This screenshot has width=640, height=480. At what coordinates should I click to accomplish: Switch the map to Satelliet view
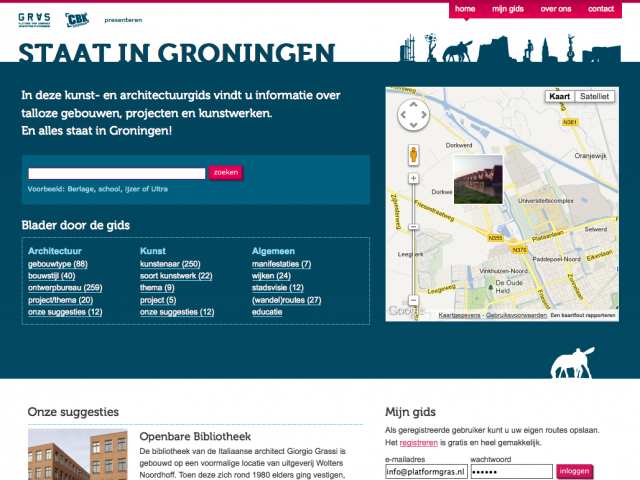[594, 97]
